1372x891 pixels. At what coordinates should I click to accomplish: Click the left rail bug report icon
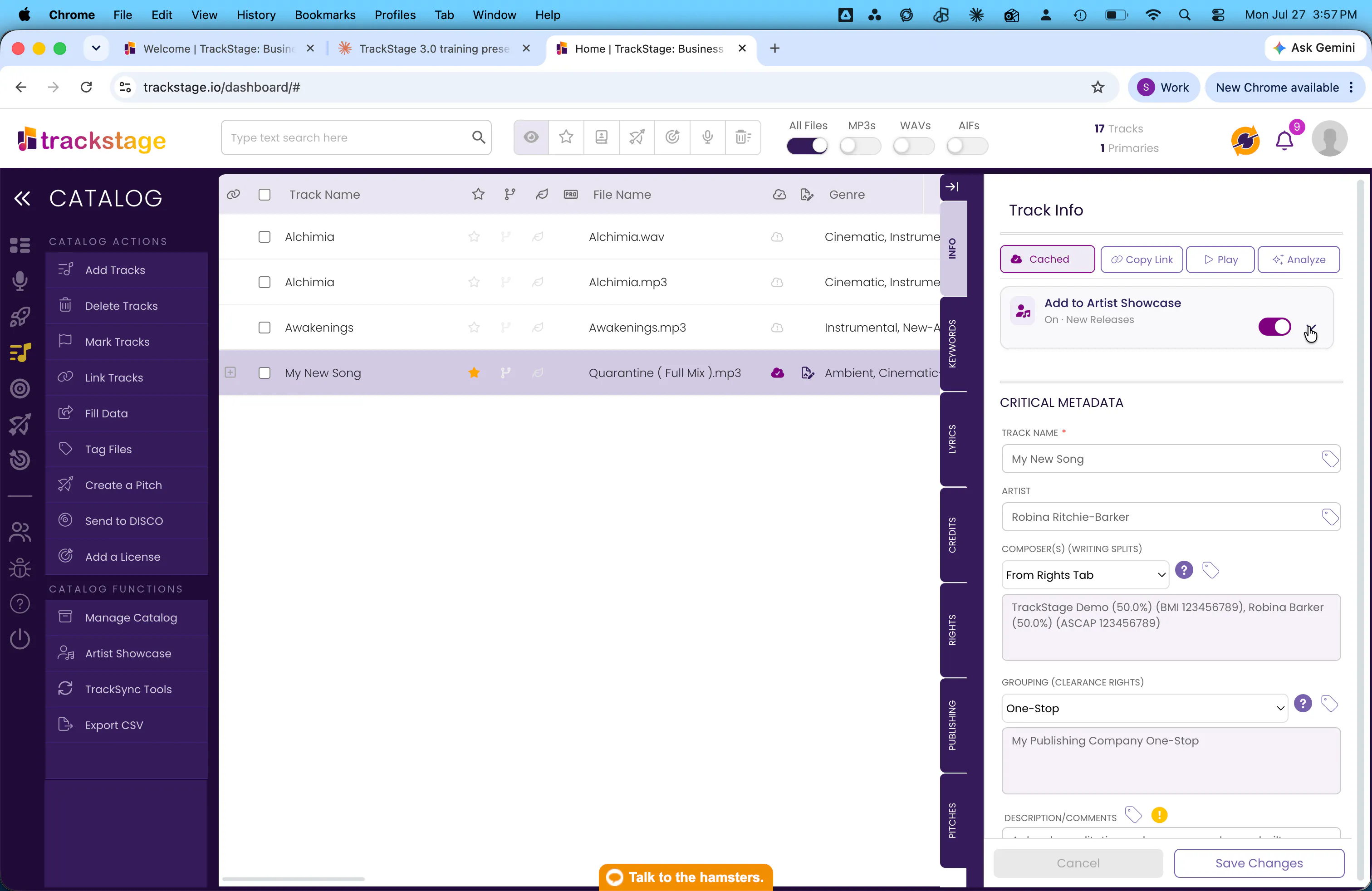(20, 568)
